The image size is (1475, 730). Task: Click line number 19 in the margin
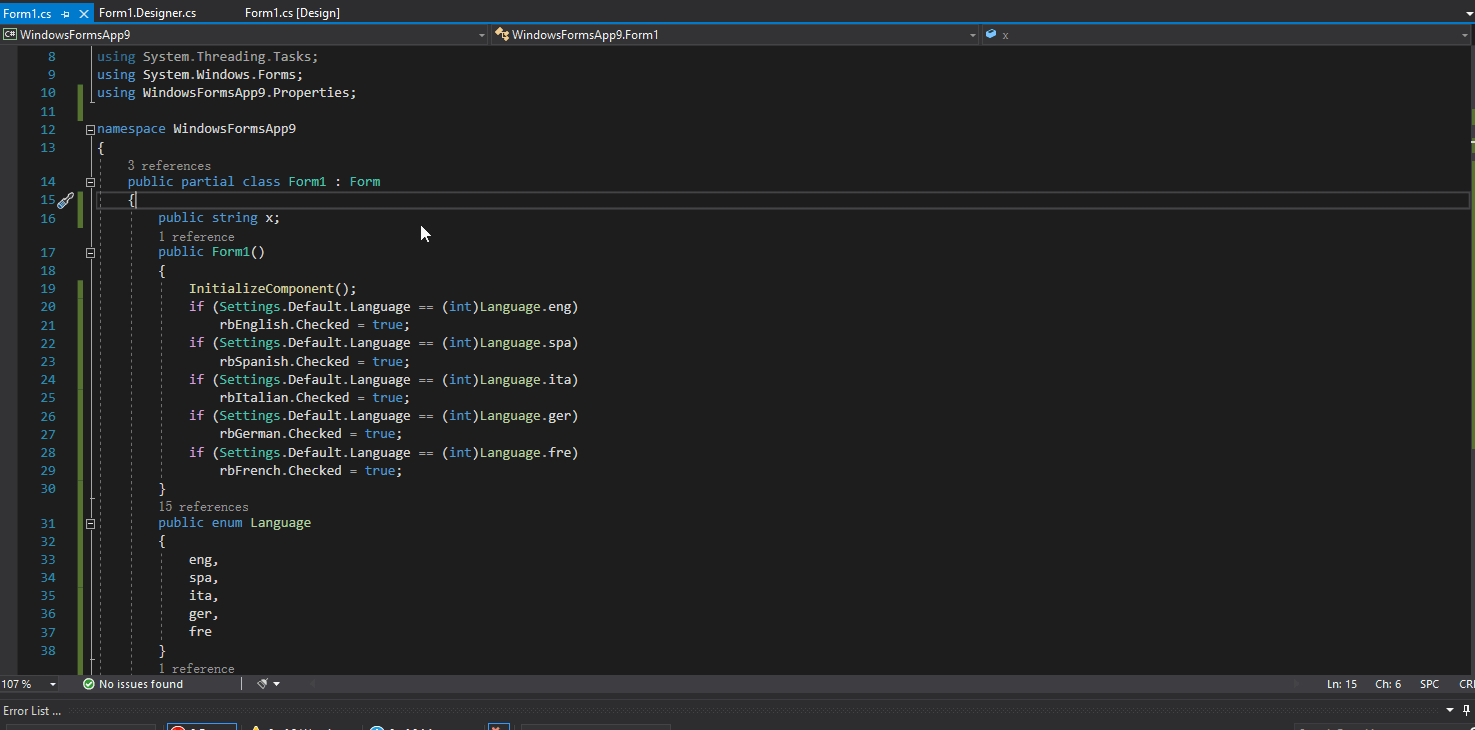point(48,289)
